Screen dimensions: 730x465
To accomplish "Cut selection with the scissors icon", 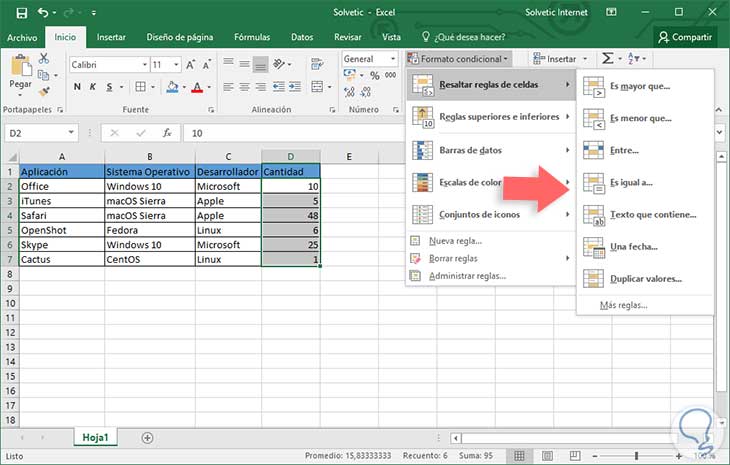I will [x=44, y=59].
